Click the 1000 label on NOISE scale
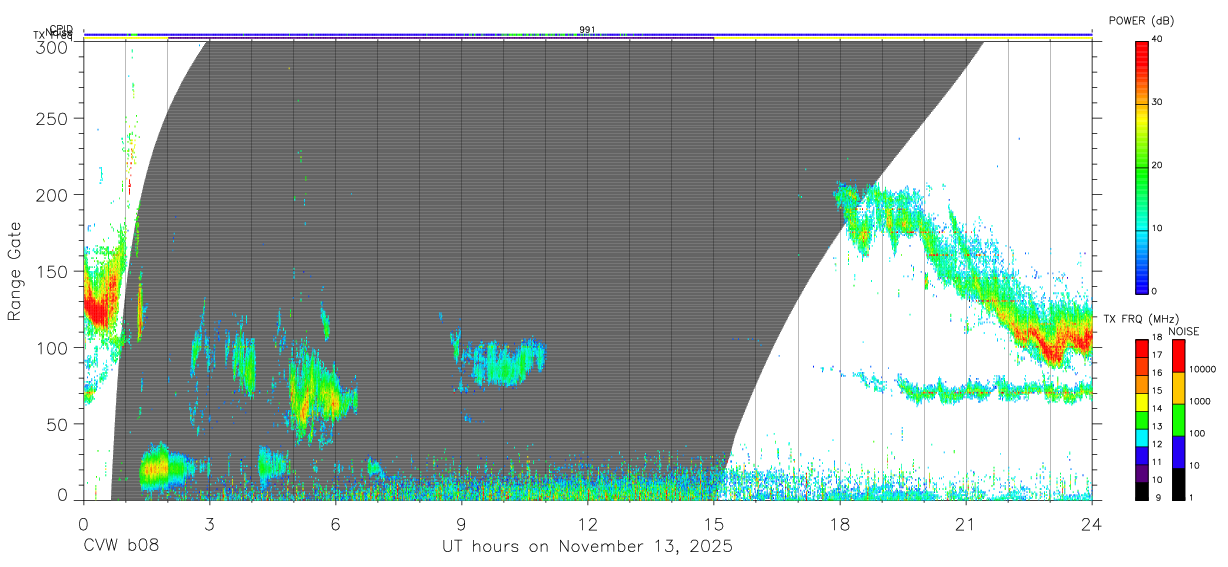 [x=1201, y=403]
